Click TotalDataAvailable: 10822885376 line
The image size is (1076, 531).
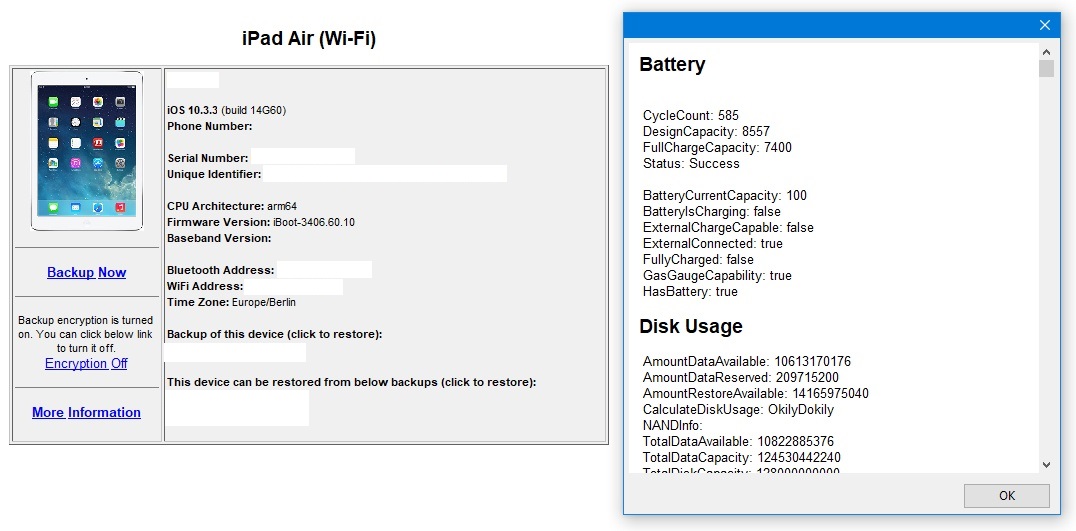tap(738, 442)
